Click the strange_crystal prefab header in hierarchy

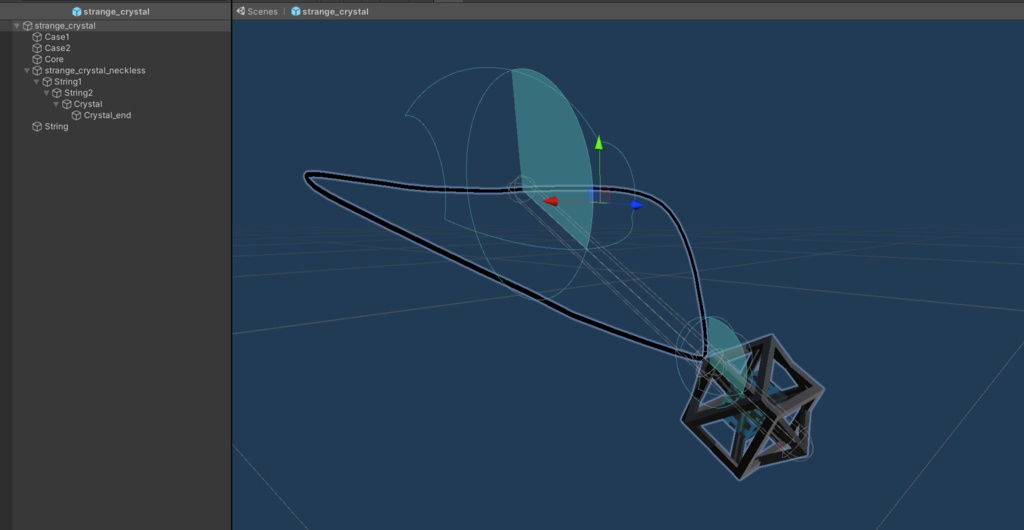111,11
